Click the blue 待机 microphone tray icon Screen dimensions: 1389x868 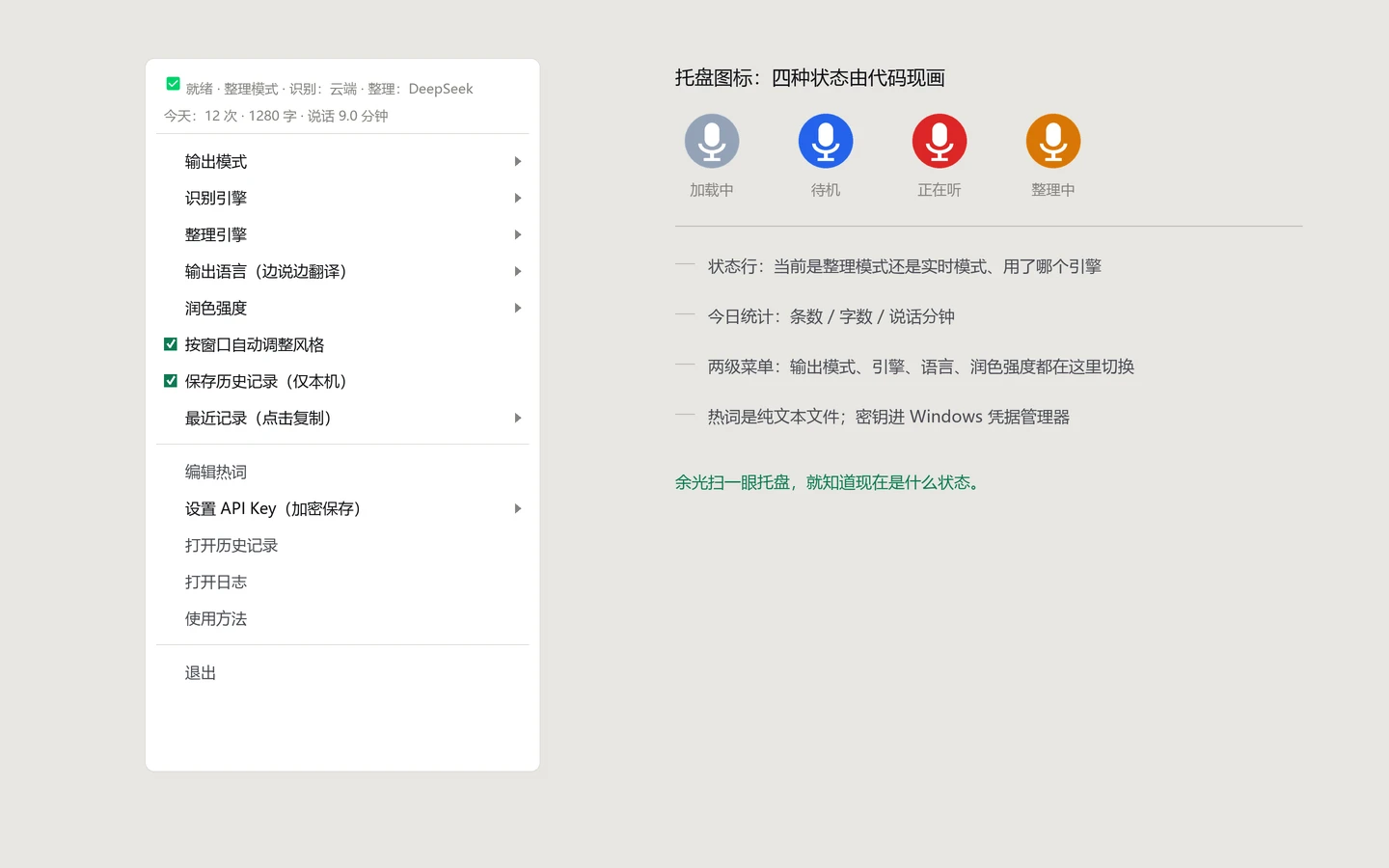tap(826, 141)
